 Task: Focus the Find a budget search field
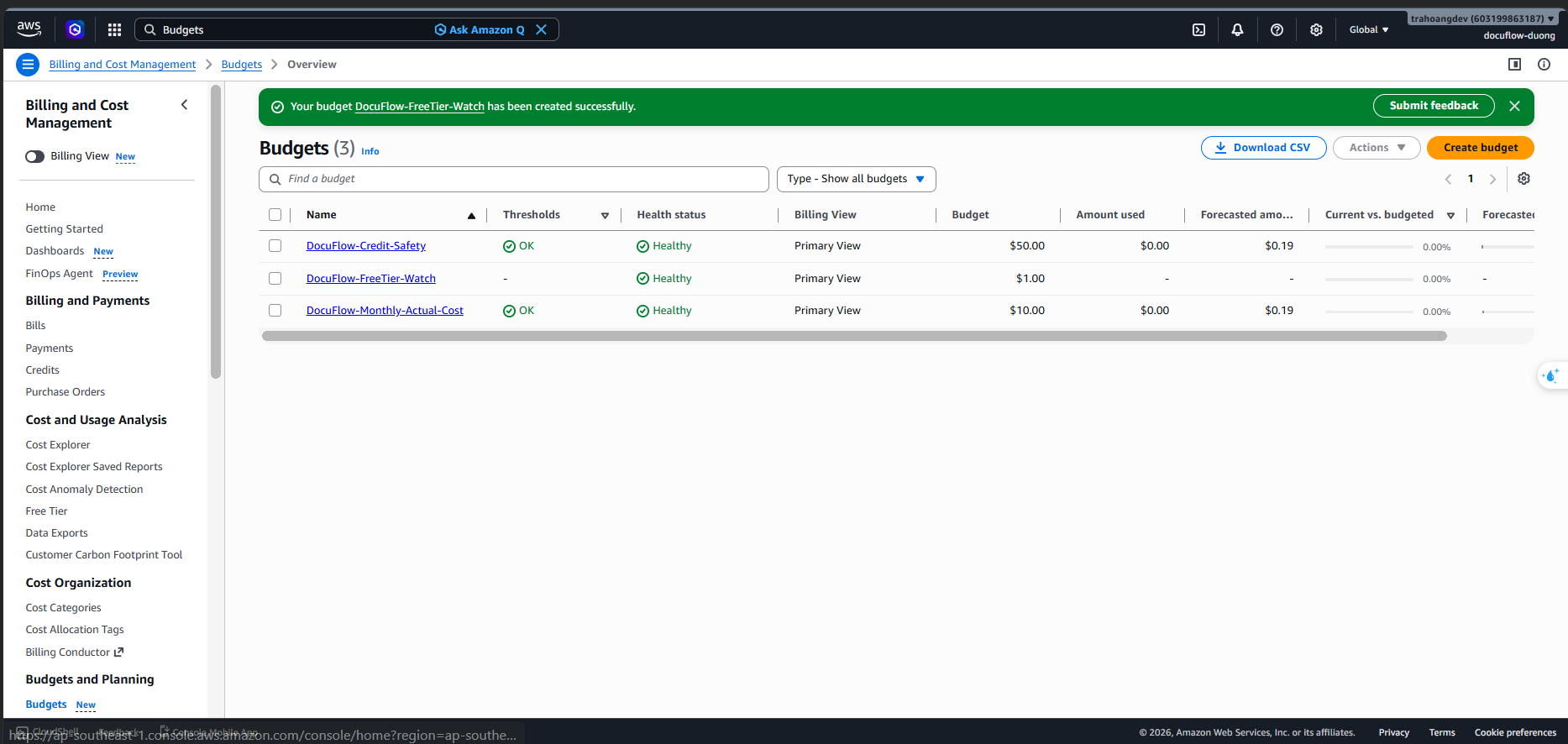pyautogui.click(x=514, y=179)
